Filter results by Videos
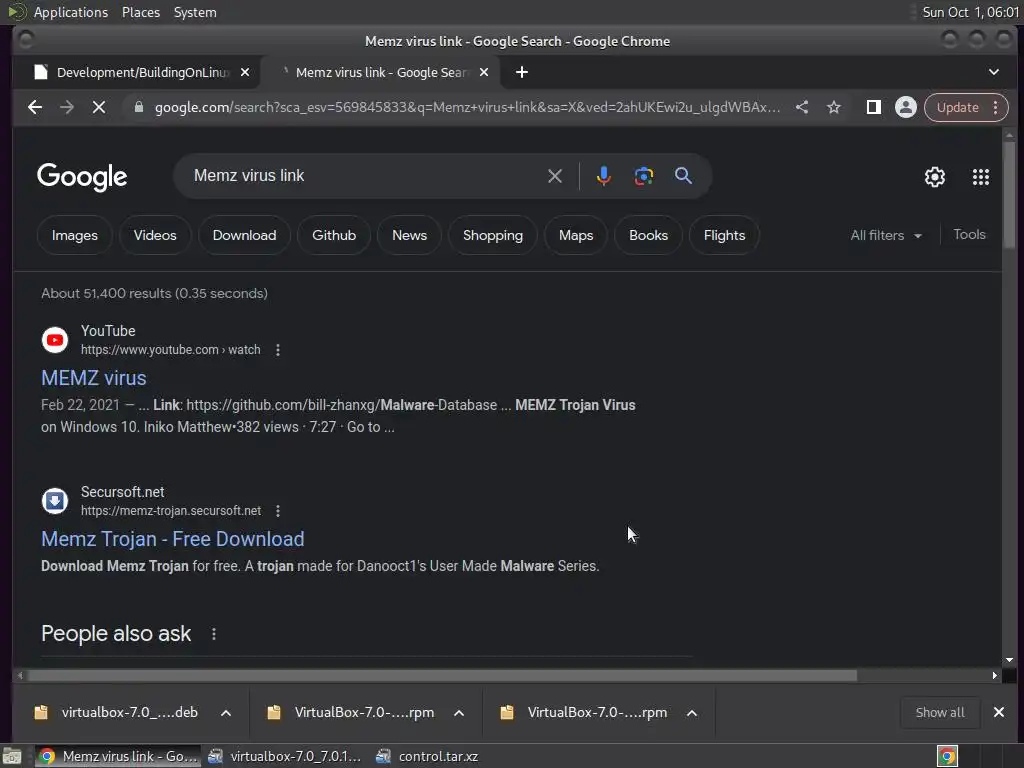The width and height of the screenshot is (1024, 768). coord(155,235)
